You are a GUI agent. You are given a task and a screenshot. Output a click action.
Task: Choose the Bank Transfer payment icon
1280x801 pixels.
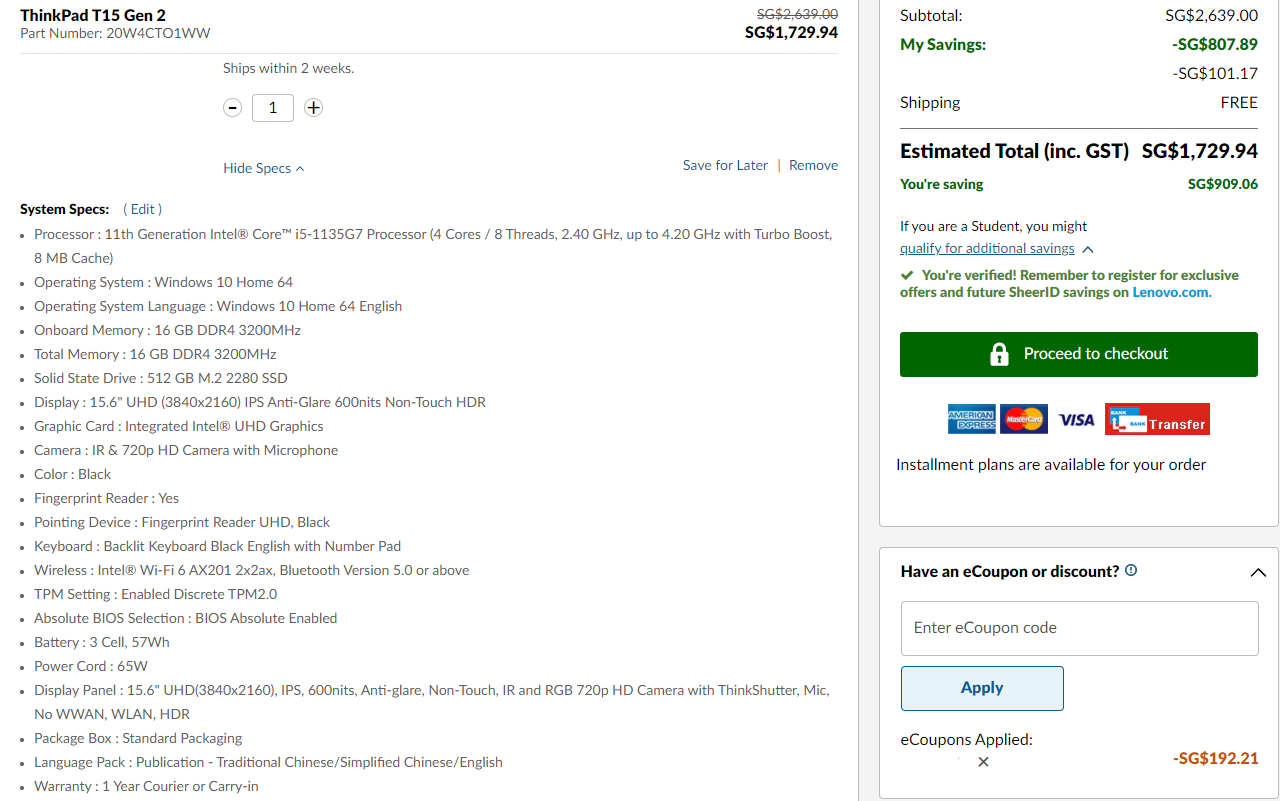pyautogui.click(x=1157, y=420)
